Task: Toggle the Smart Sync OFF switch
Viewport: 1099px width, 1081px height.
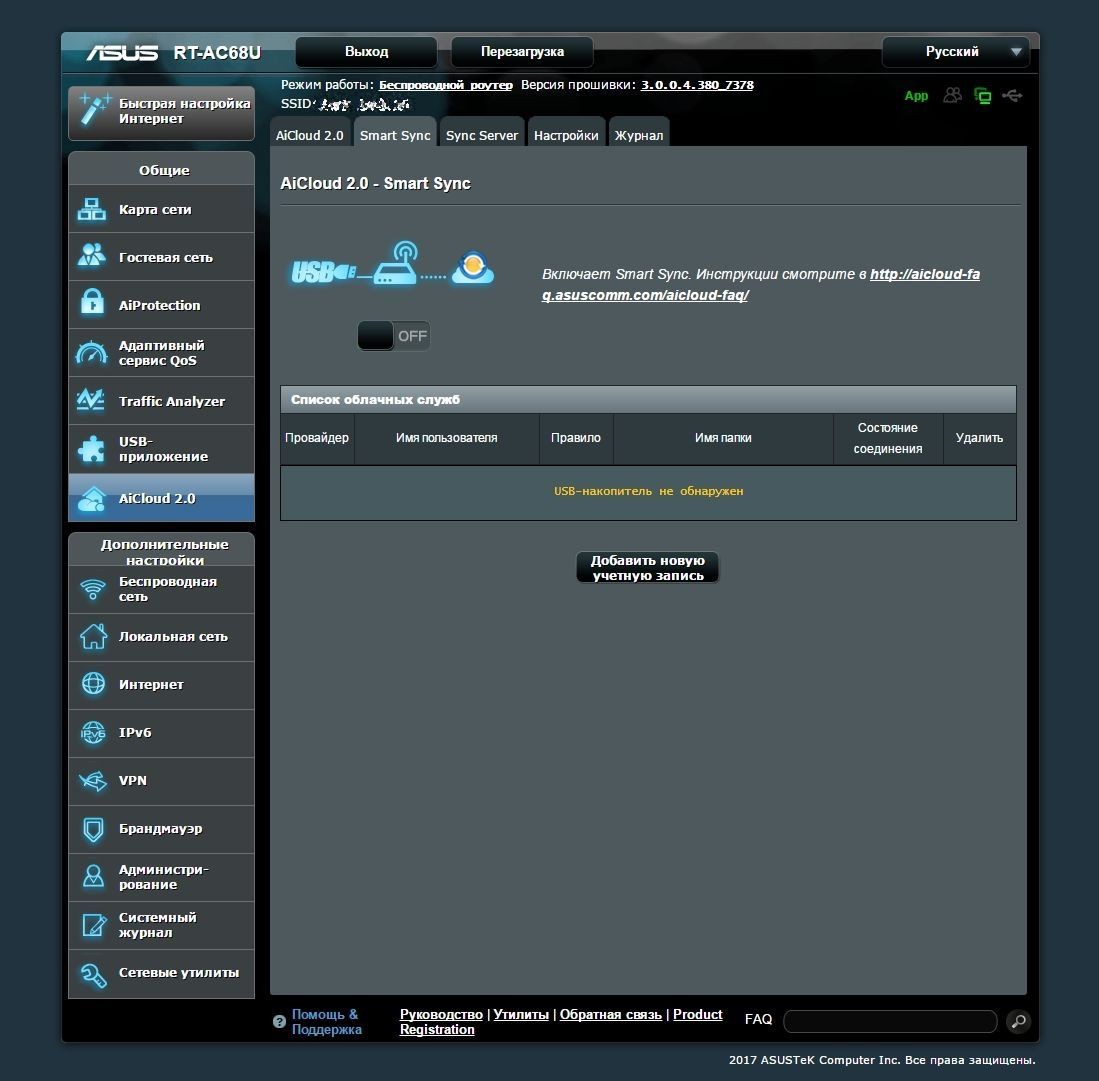Action: pos(394,336)
